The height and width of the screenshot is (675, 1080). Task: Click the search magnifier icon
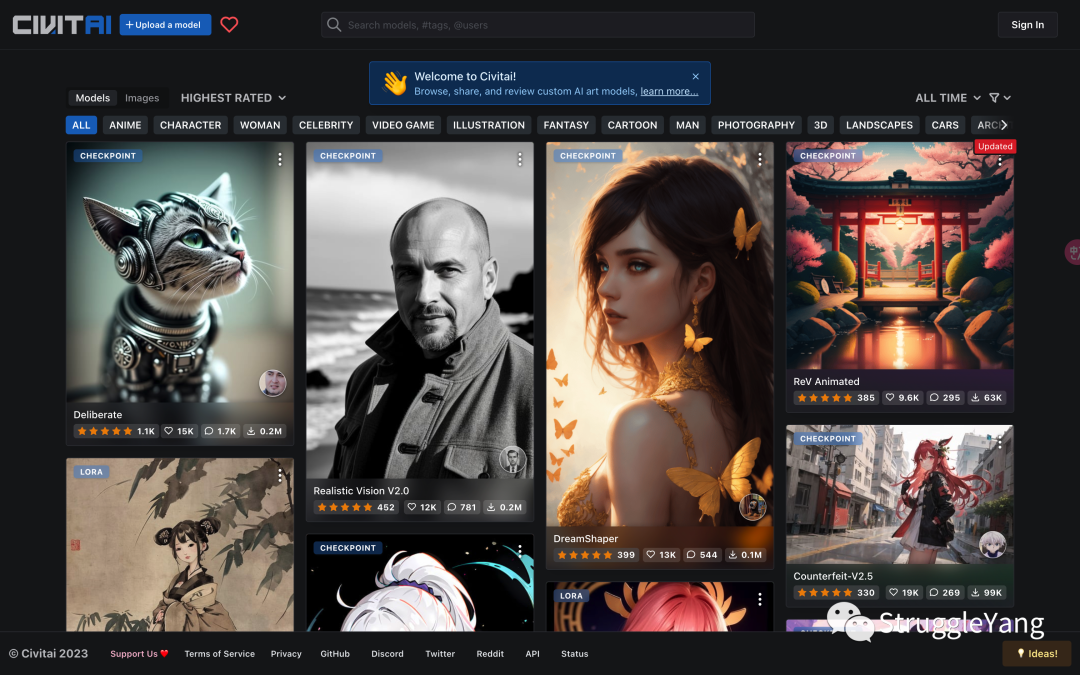[x=334, y=25]
